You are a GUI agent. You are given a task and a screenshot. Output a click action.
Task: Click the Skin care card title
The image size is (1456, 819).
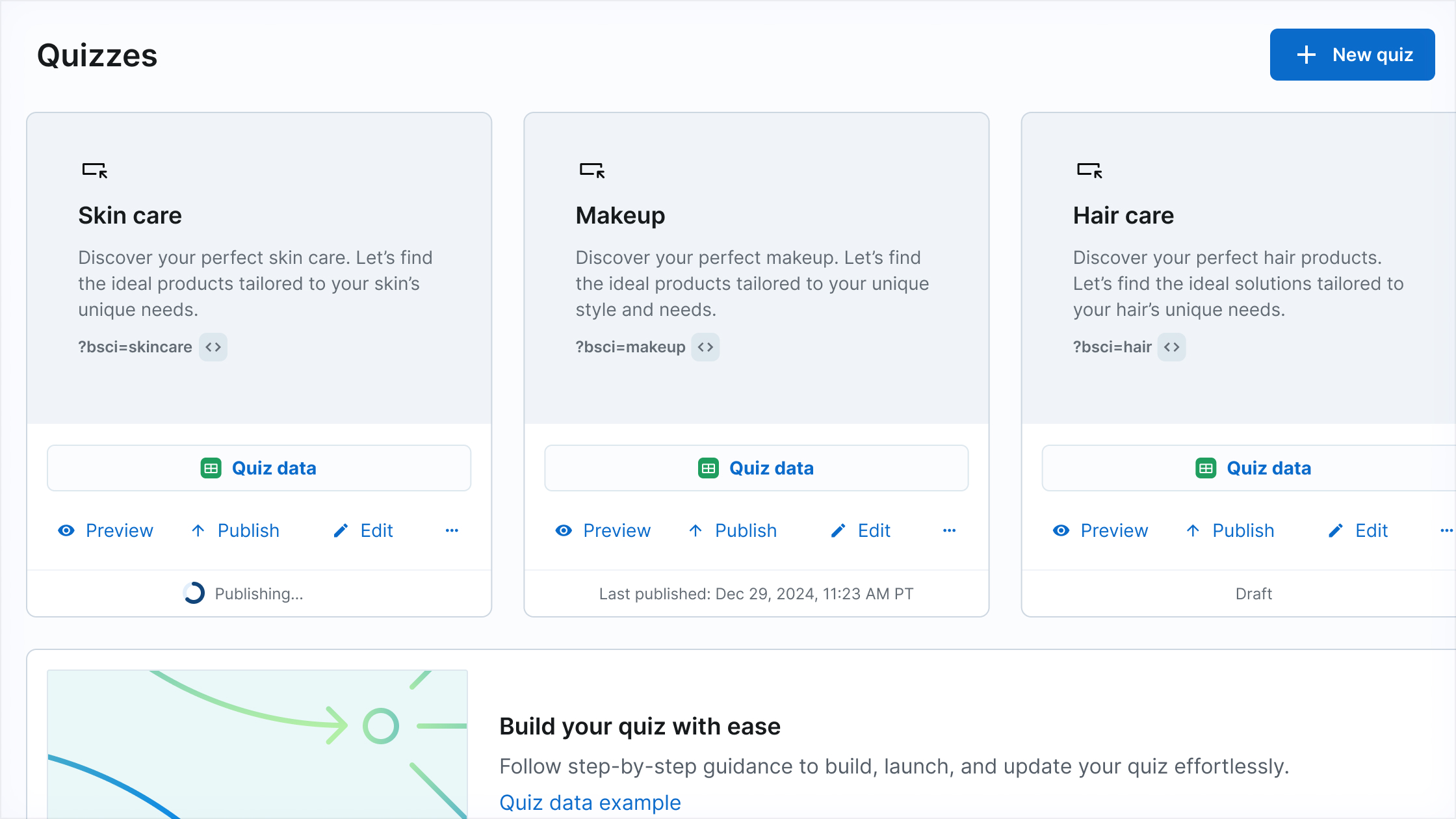130,215
